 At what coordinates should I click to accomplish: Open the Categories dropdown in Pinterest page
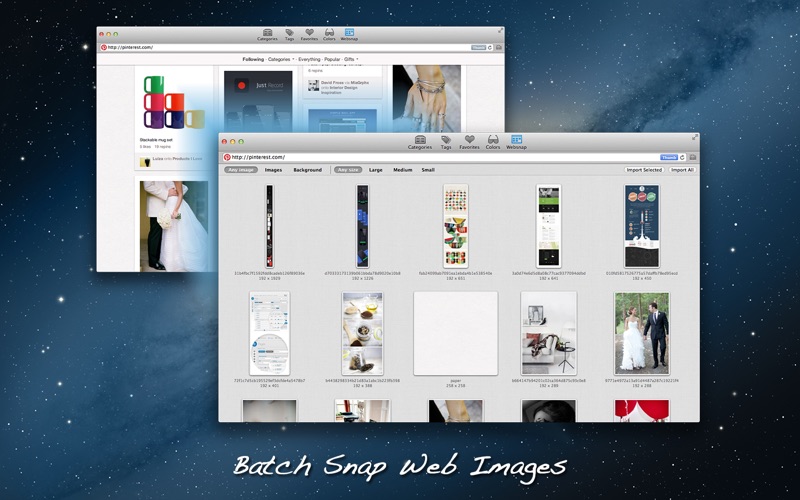[x=281, y=59]
